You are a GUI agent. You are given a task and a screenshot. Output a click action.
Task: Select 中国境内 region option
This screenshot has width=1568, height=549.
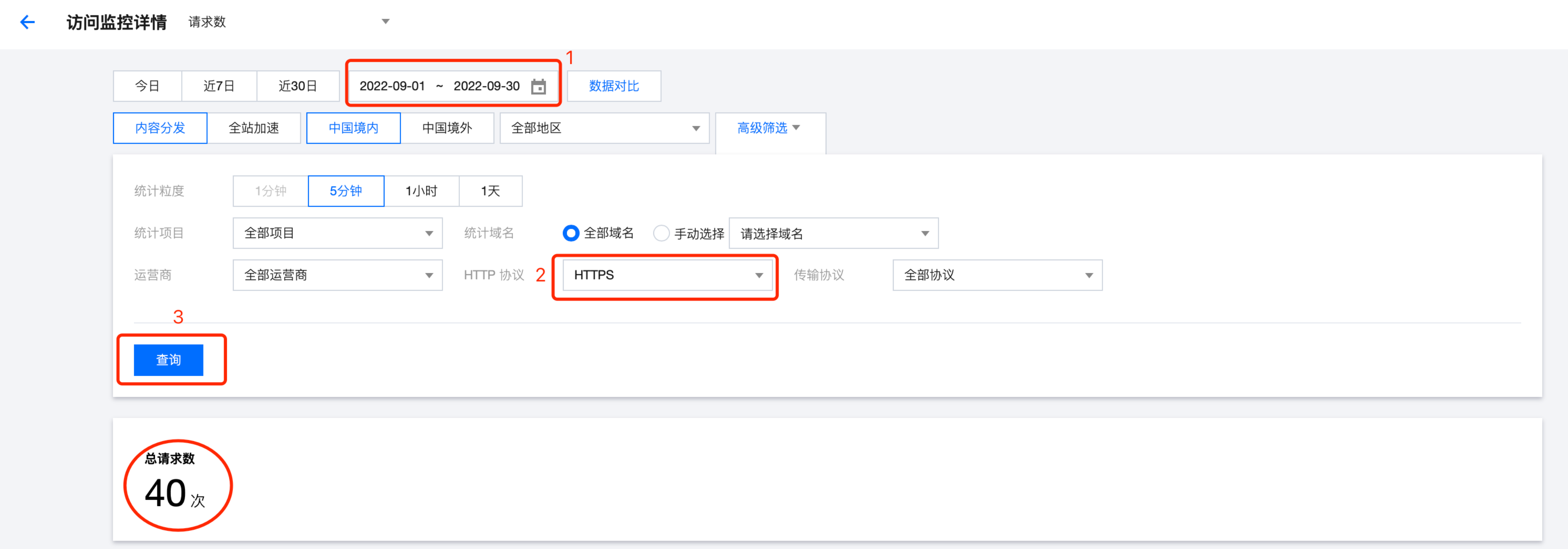354,128
